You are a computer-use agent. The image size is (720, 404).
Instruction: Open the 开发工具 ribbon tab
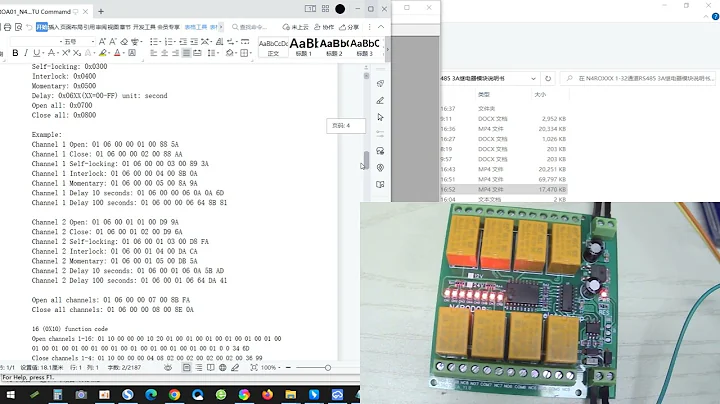(x=144, y=27)
